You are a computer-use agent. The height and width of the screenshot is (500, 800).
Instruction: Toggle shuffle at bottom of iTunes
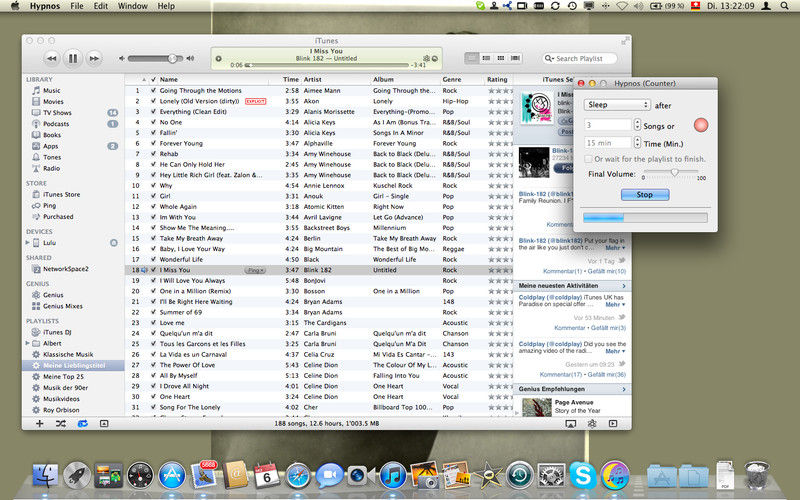click(x=61, y=423)
